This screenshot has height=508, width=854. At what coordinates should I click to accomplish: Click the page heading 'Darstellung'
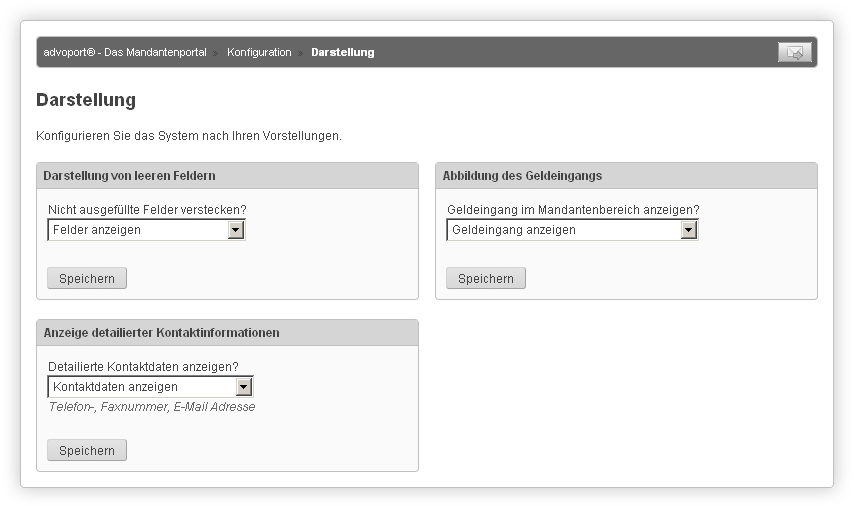[x=86, y=100]
